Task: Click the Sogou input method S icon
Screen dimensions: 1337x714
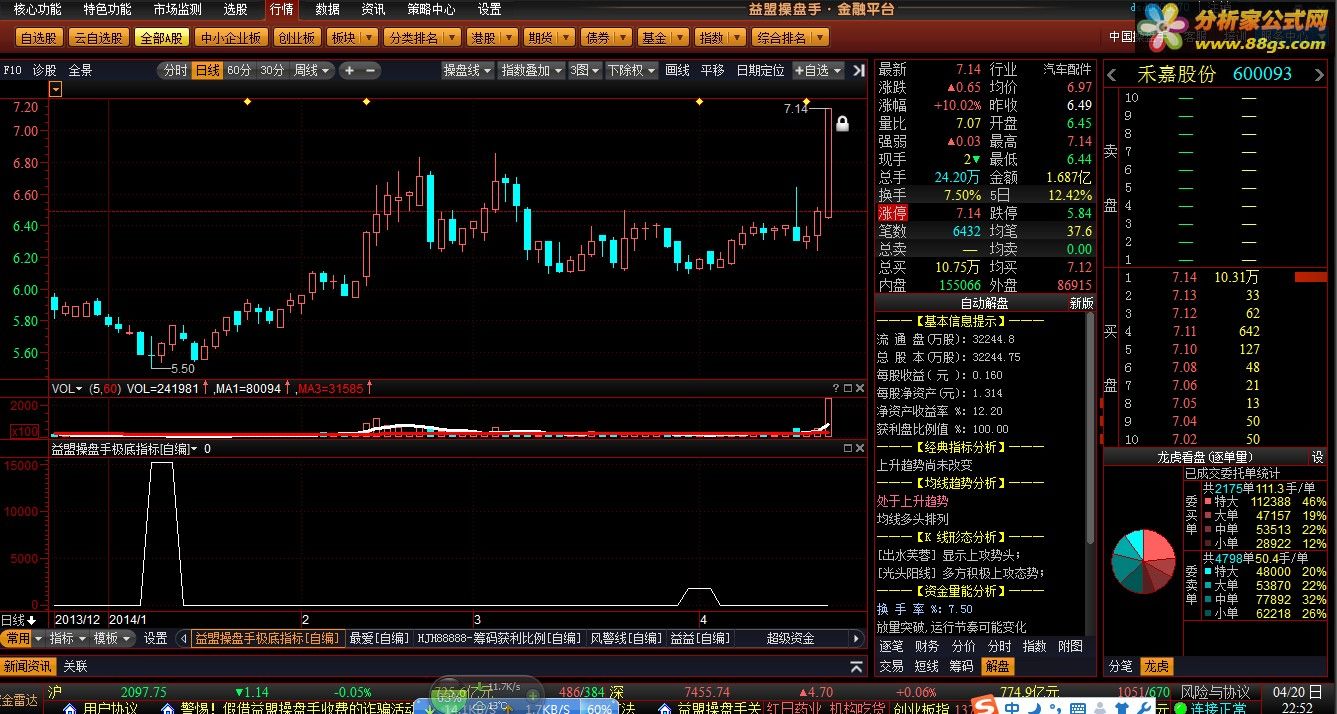Action: coord(986,705)
